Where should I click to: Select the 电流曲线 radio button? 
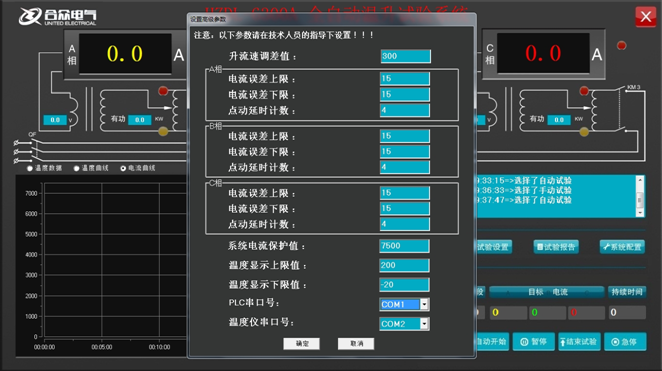[123, 168]
